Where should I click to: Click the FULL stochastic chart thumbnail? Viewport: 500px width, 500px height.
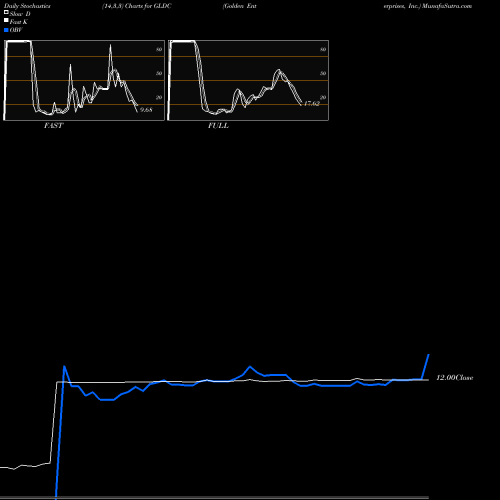248,80
